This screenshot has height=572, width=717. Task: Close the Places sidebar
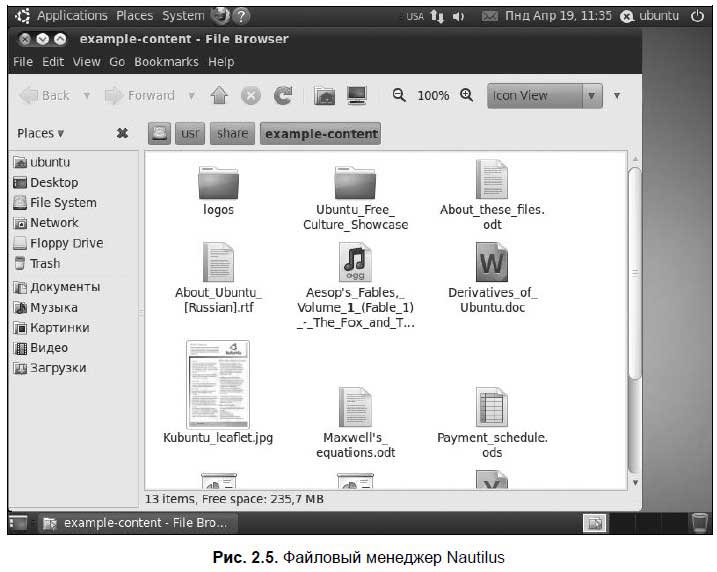pos(122,133)
